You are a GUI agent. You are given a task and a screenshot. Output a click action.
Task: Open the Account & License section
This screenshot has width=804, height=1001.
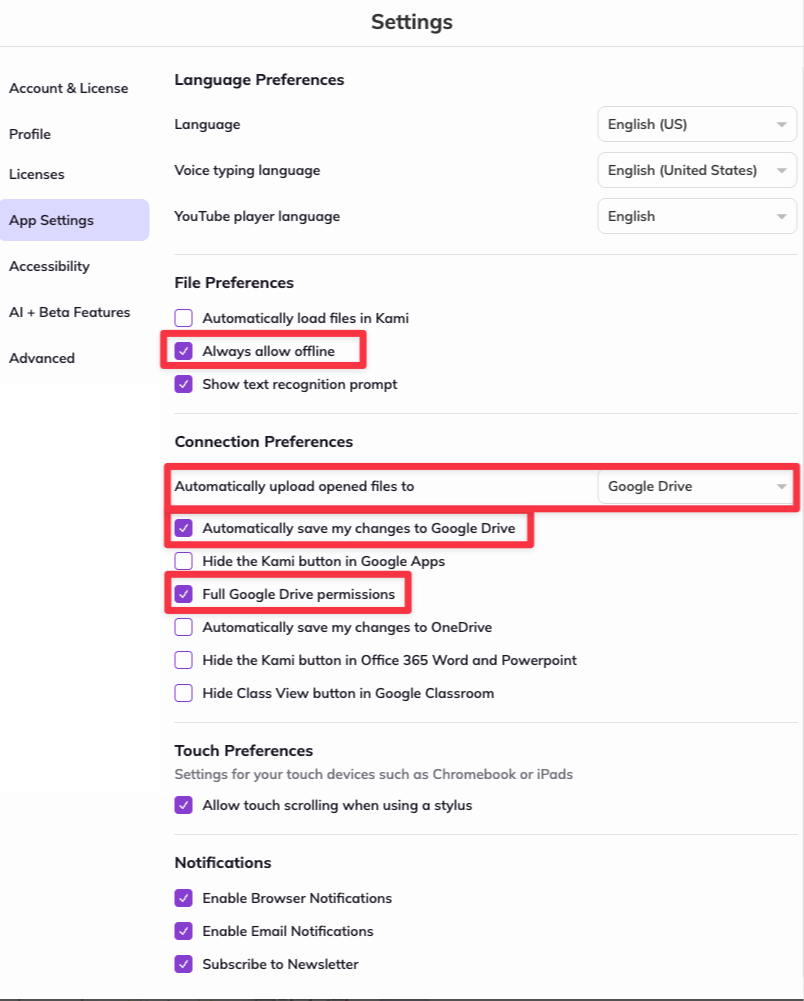pyautogui.click(x=68, y=88)
